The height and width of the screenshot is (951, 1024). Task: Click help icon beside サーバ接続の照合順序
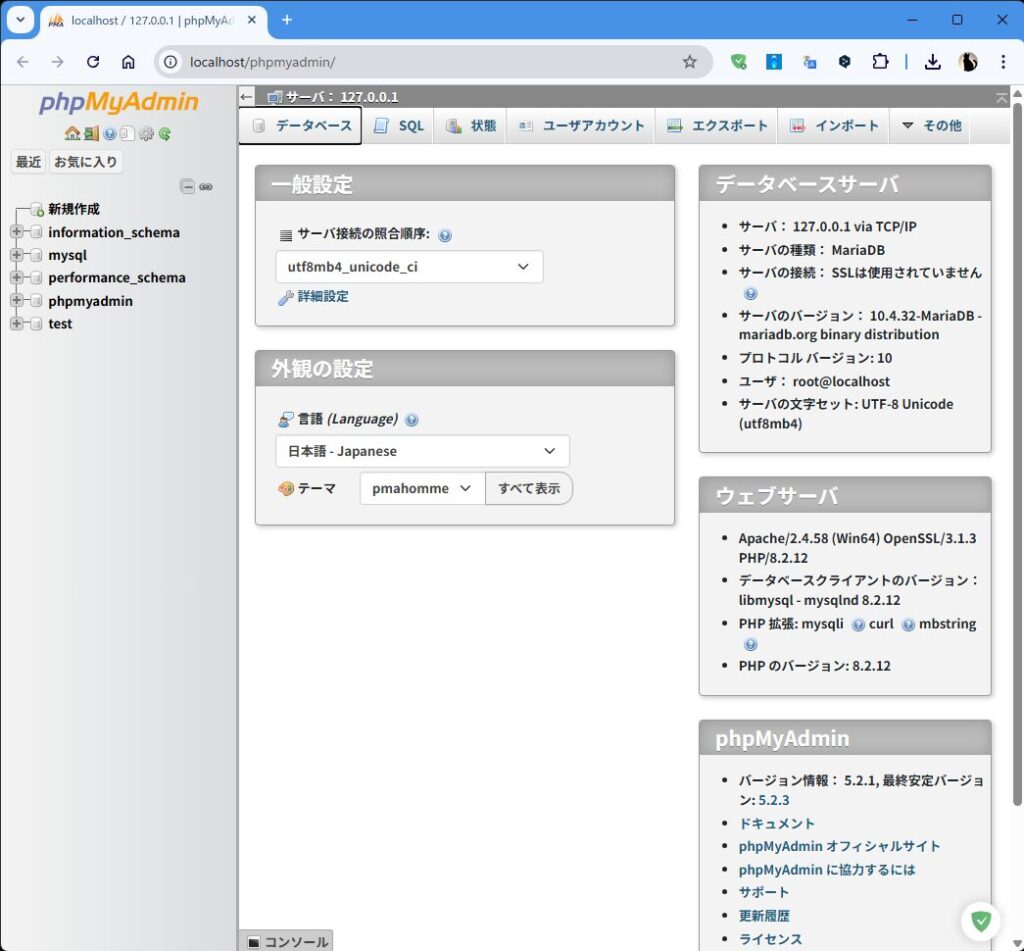(x=445, y=235)
